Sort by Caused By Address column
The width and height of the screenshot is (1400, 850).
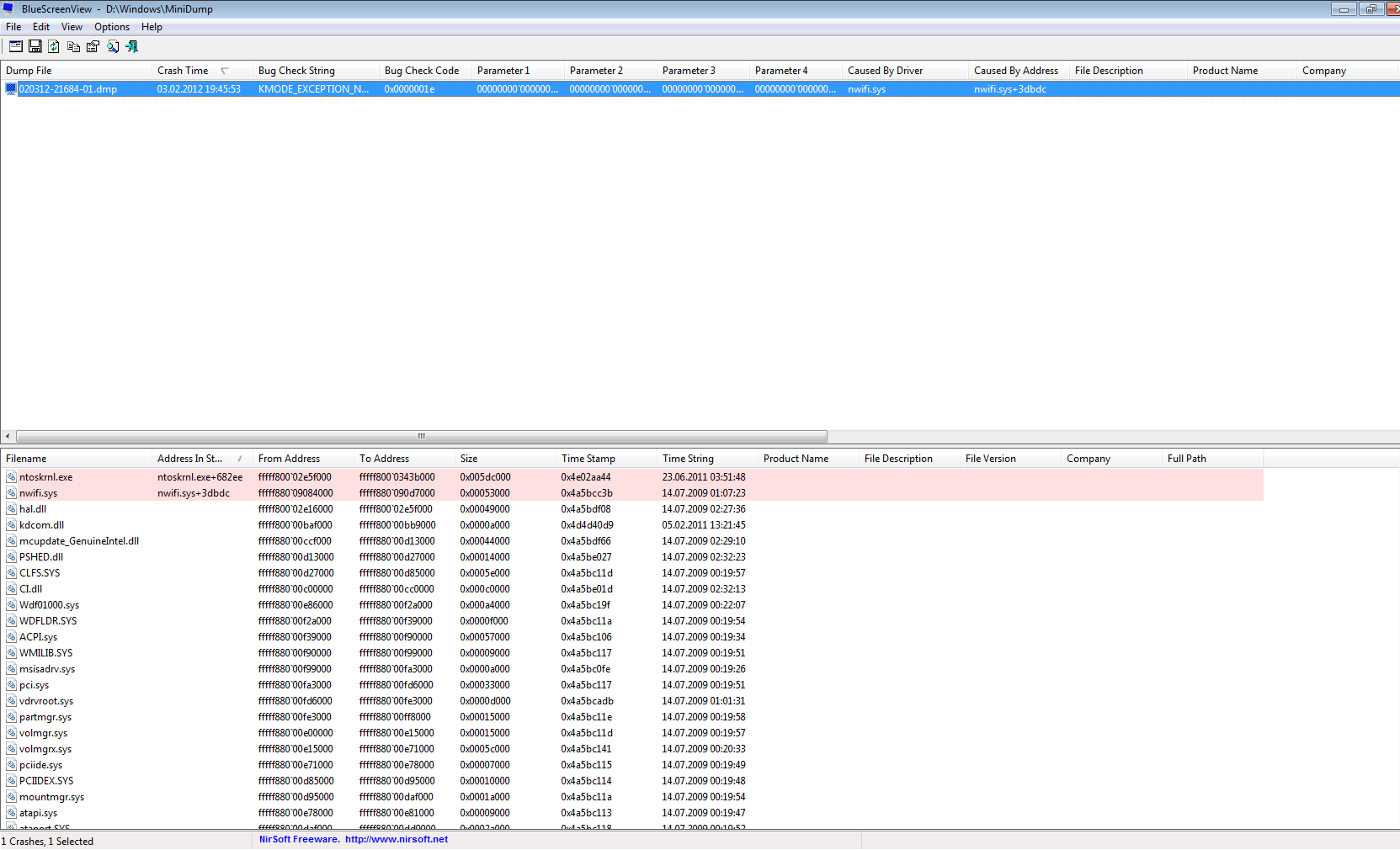1019,71
